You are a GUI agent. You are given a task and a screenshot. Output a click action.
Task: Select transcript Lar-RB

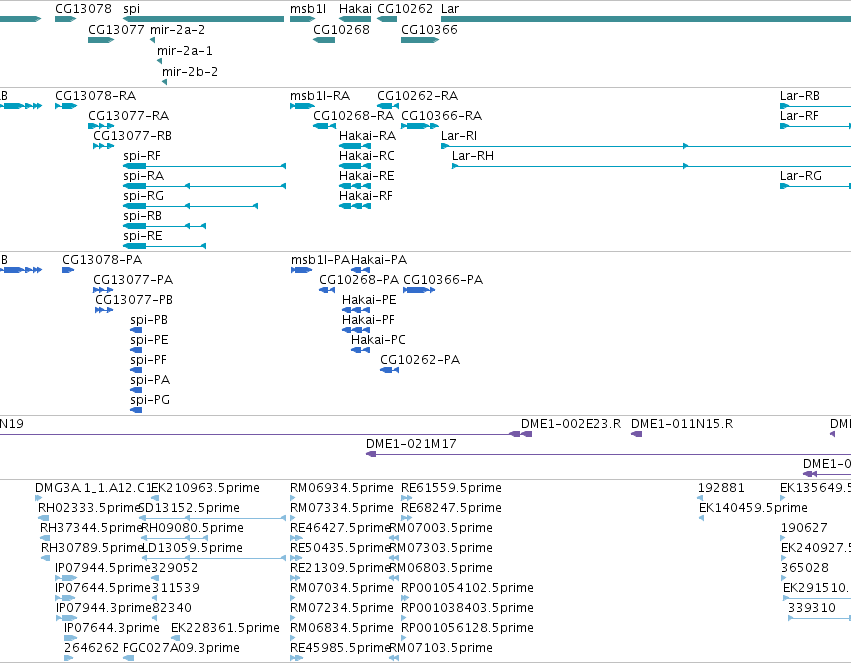point(799,95)
